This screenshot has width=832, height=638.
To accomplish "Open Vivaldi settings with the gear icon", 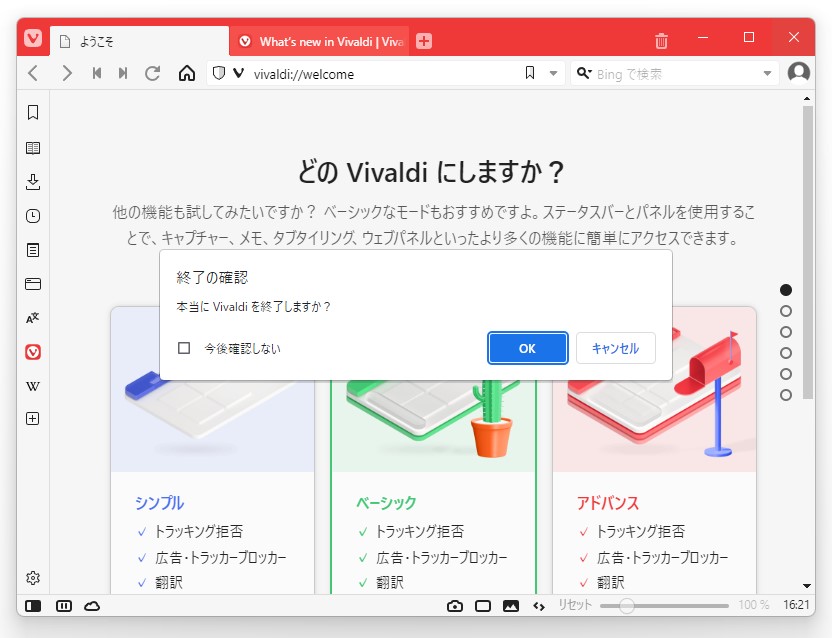I will click(x=32, y=577).
